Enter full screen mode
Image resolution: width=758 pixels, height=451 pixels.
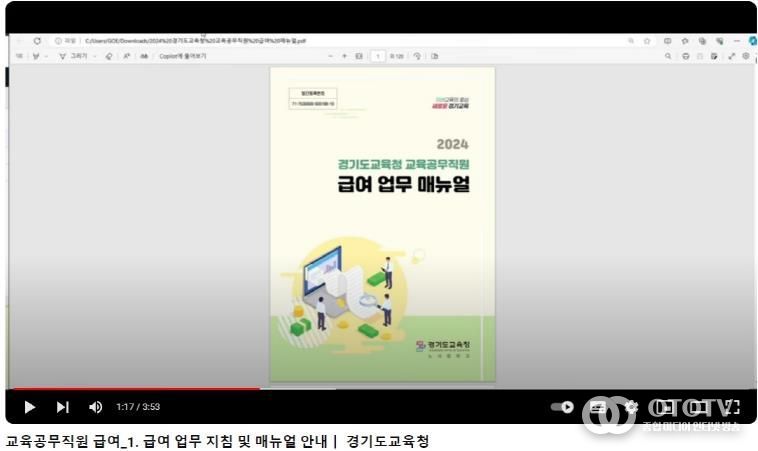732,407
